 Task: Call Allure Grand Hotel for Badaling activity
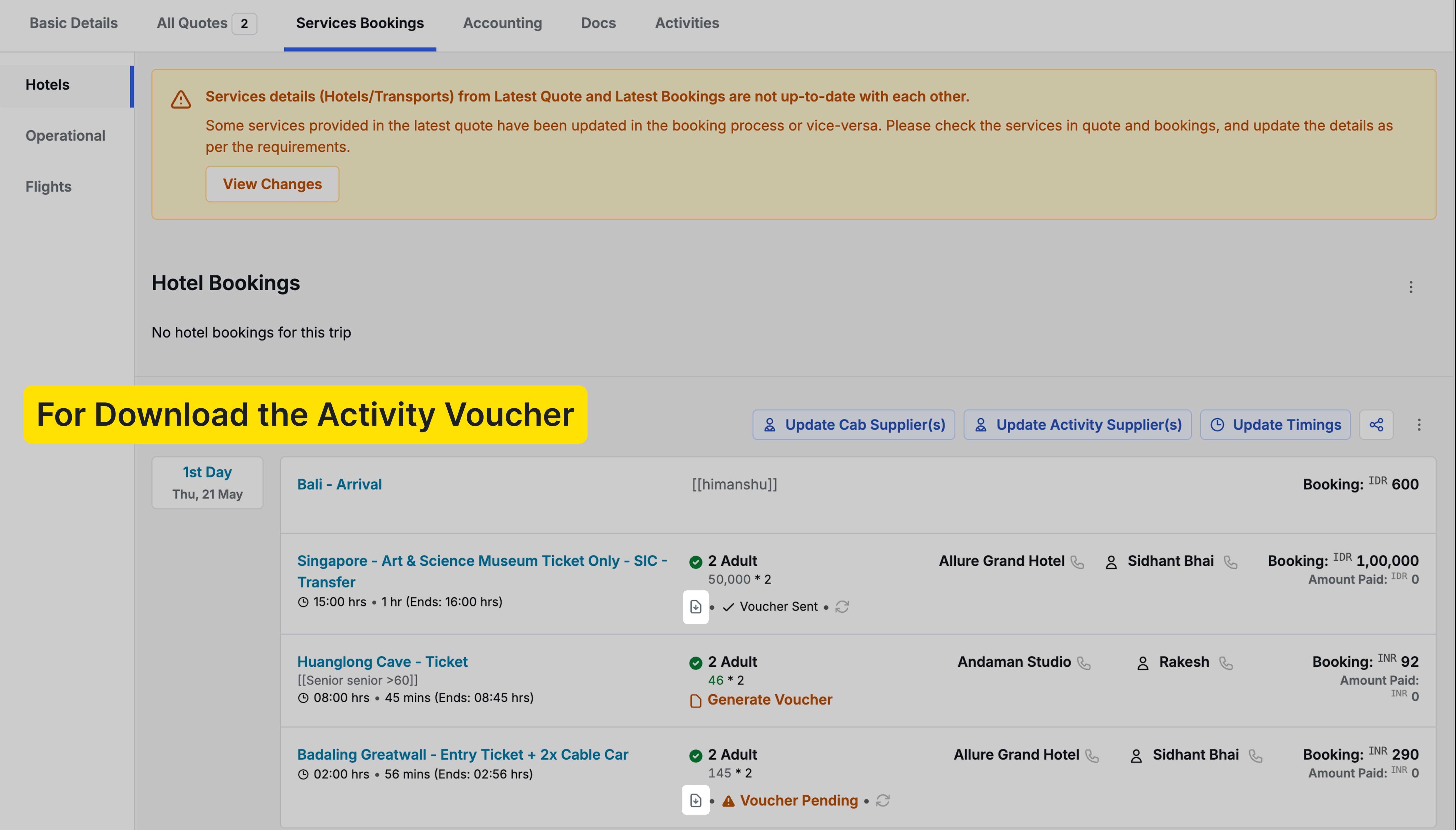(x=1092, y=756)
